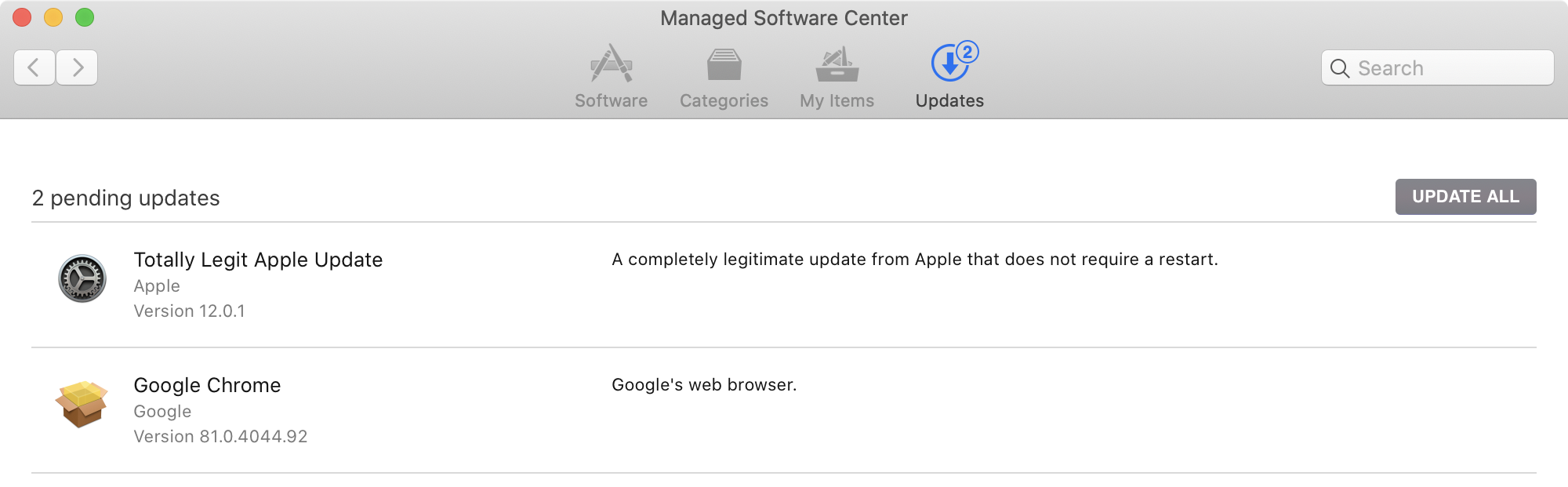Image resolution: width=1568 pixels, height=487 pixels.
Task: Go back with the left arrow button
Action: tap(34, 67)
